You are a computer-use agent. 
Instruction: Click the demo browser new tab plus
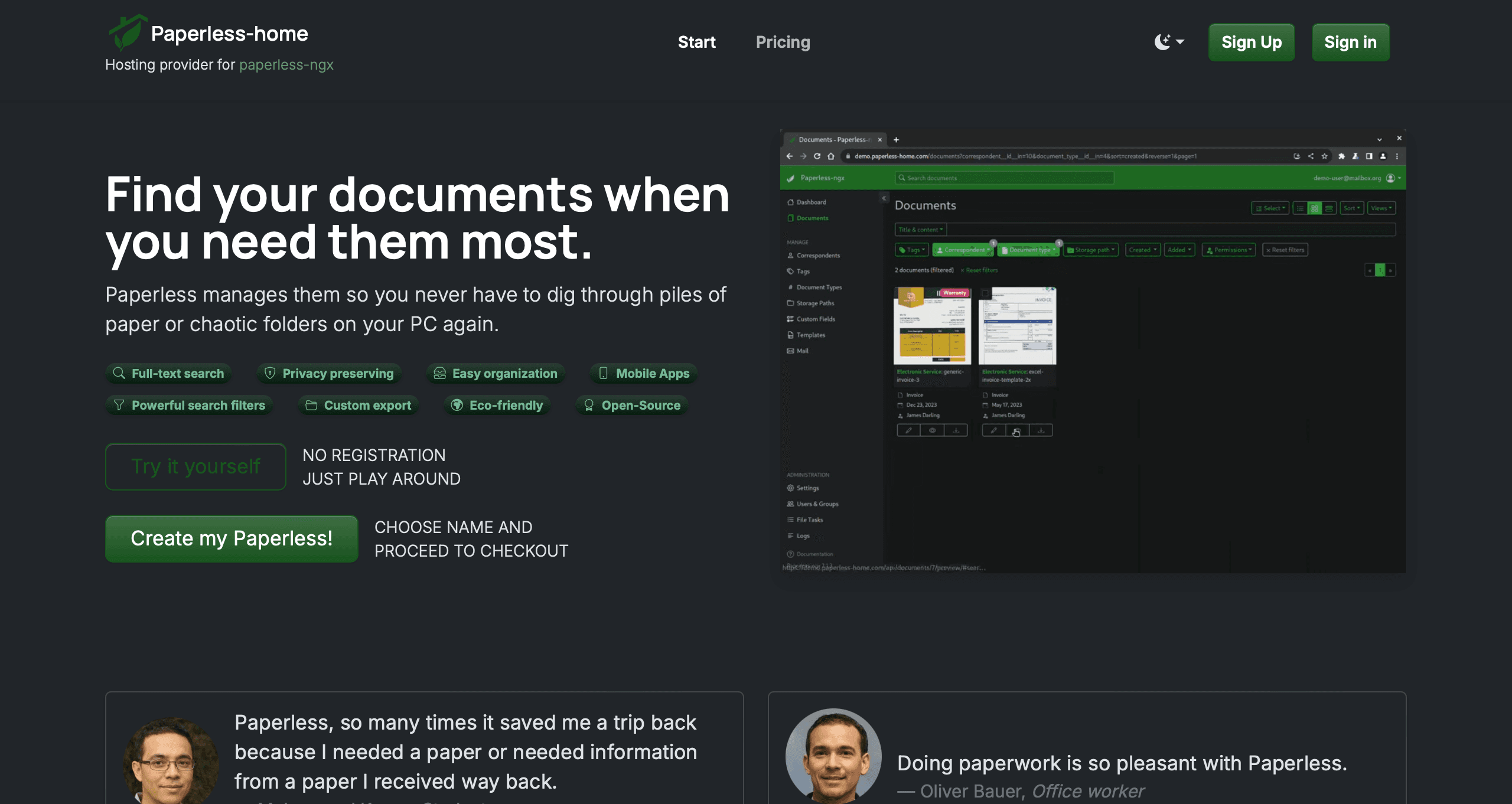pyautogui.click(x=896, y=140)
